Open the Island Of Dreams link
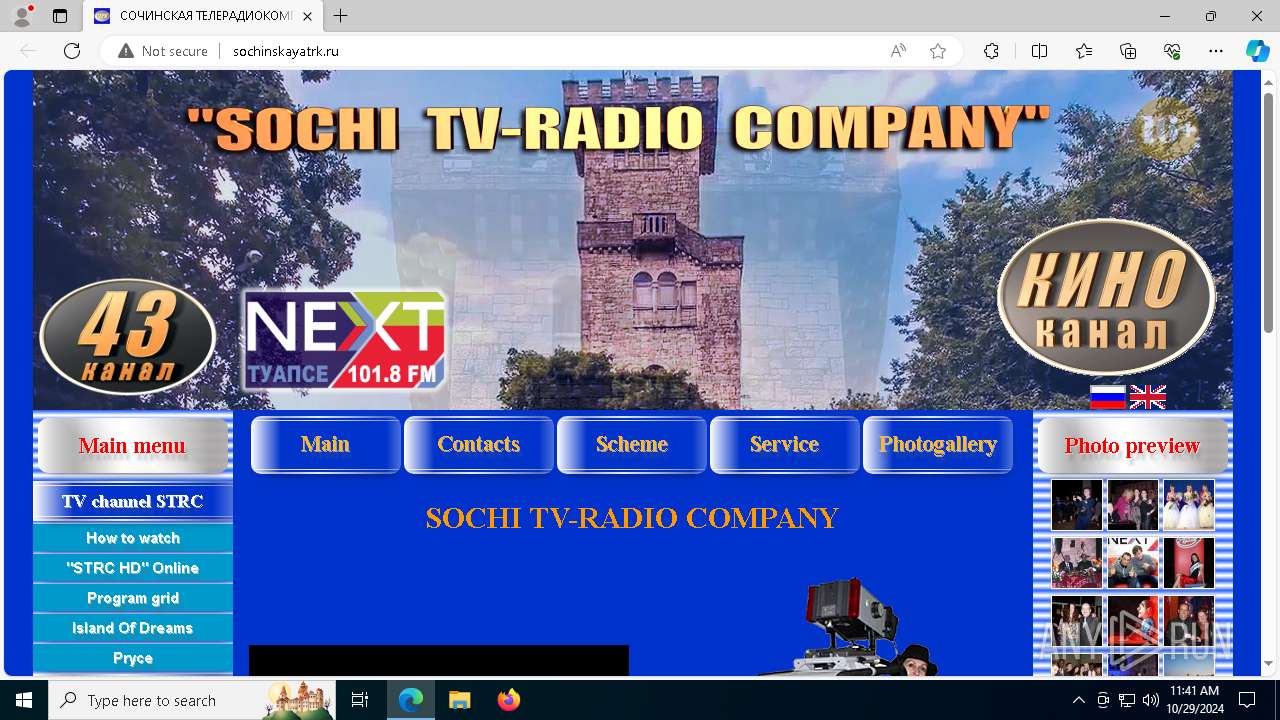The image size is (1280, 720). click(132, 628)
